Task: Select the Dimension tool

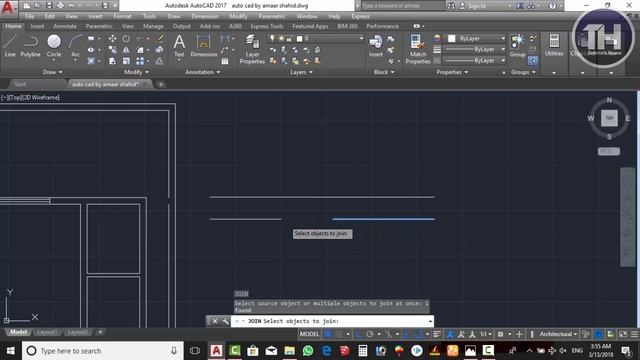Action: [x=203, y=45]
